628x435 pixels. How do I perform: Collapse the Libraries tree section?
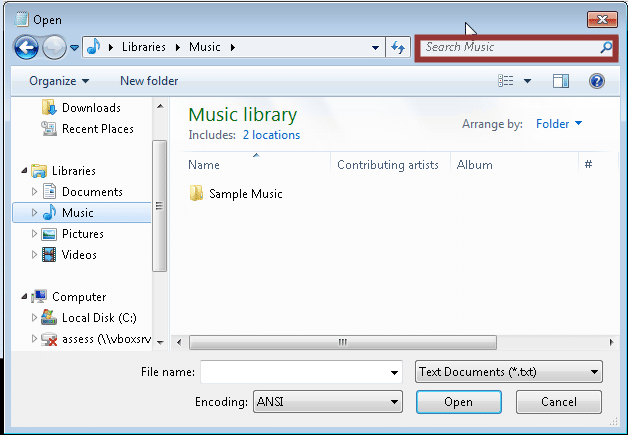pos(25,171)
